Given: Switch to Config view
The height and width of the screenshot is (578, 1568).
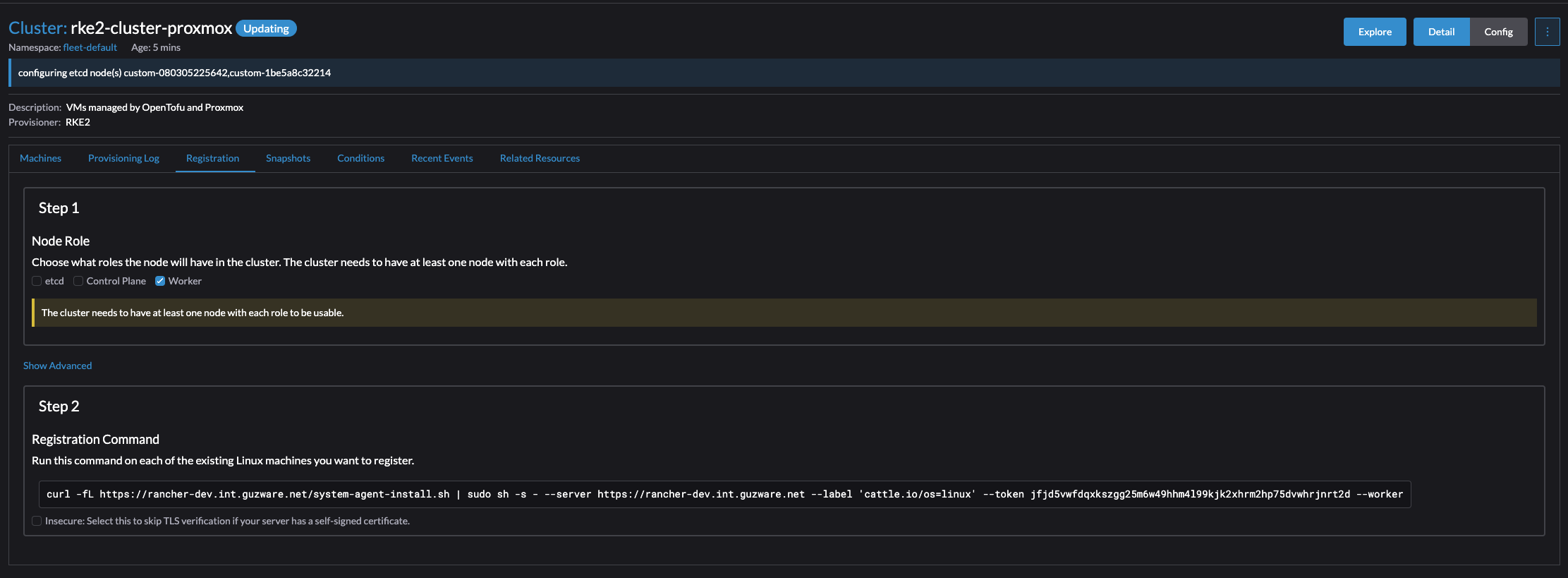Looking at the screenshot, I should (1498, 32).
